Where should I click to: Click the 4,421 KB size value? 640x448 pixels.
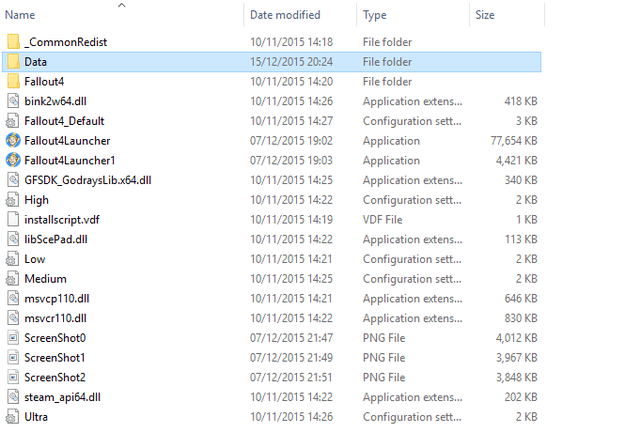click(x=516, y=160)
